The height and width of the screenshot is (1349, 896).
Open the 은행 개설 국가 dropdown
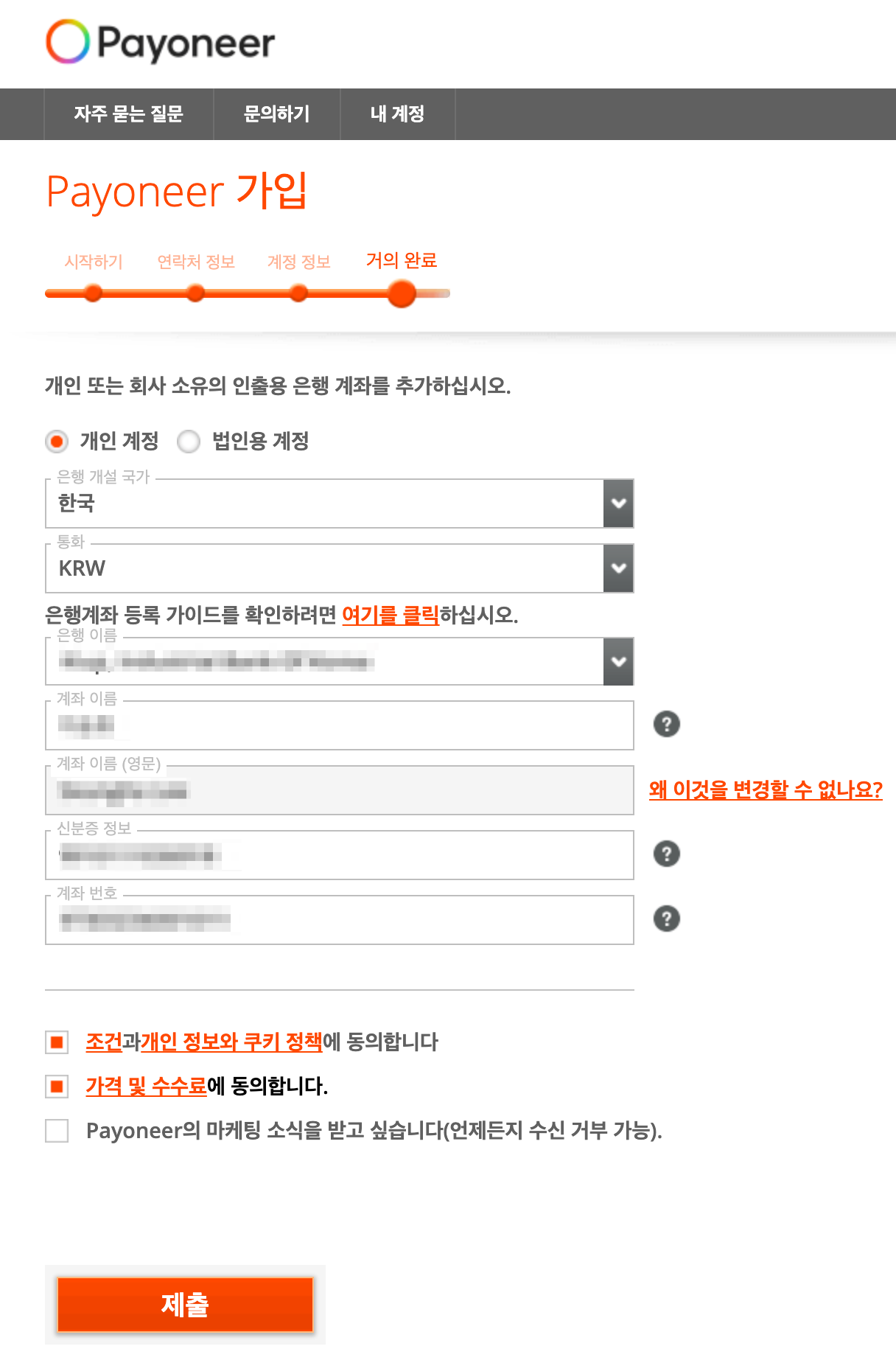(618, 503)
